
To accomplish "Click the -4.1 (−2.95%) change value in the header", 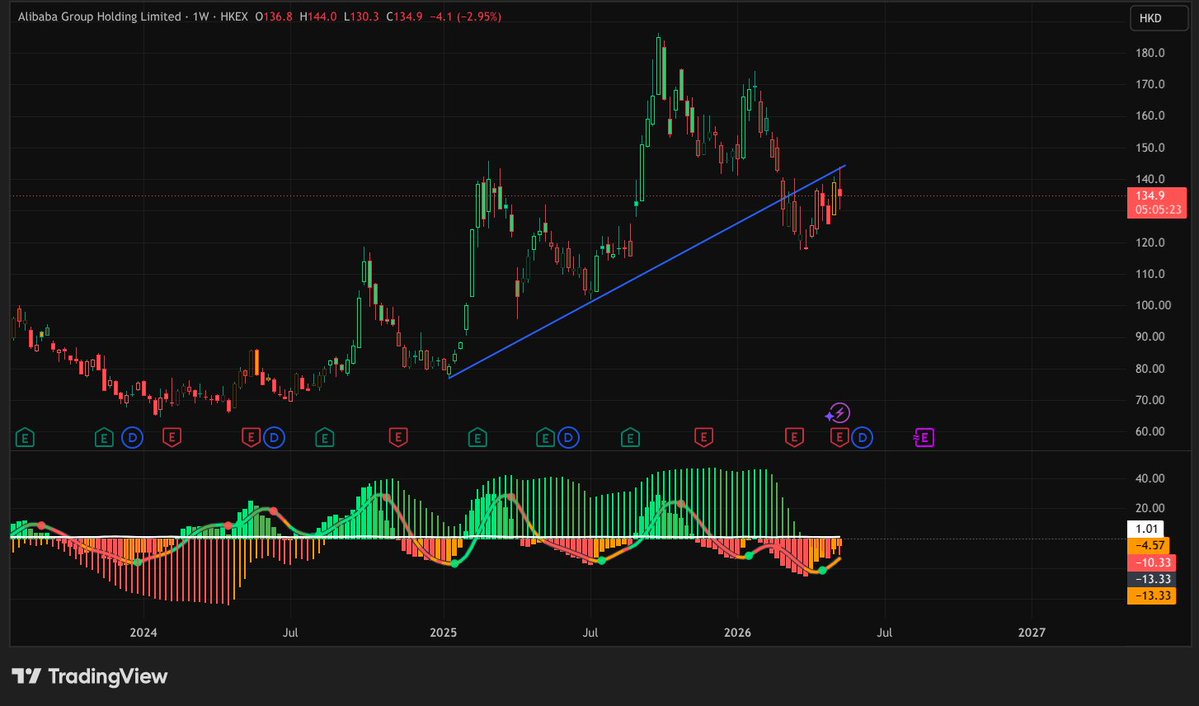I will (x=466, y=16).
